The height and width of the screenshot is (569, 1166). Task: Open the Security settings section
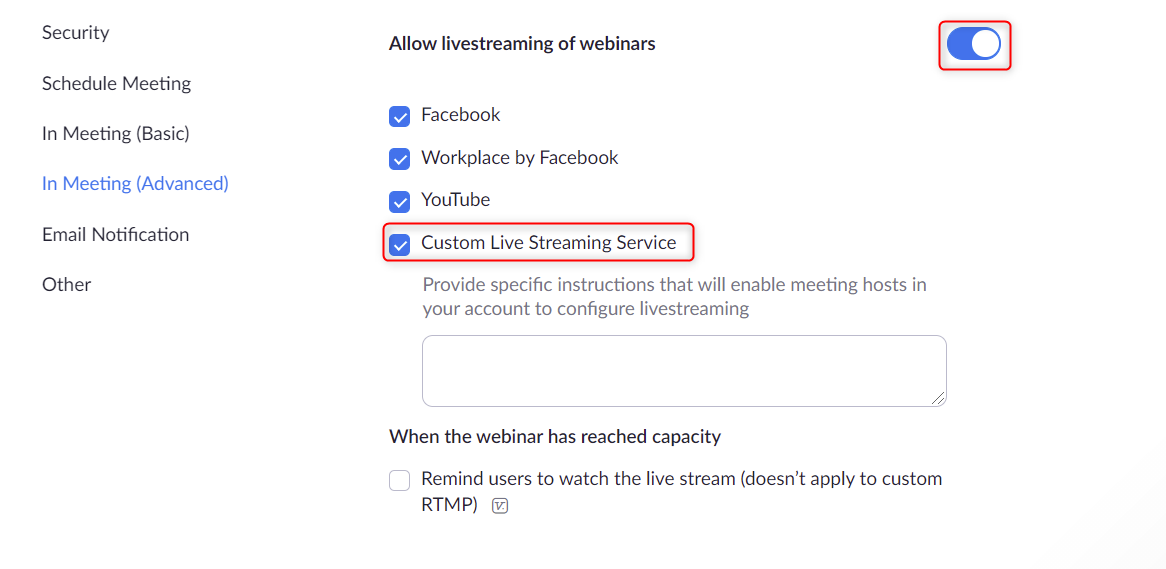[x=75, y=33]
